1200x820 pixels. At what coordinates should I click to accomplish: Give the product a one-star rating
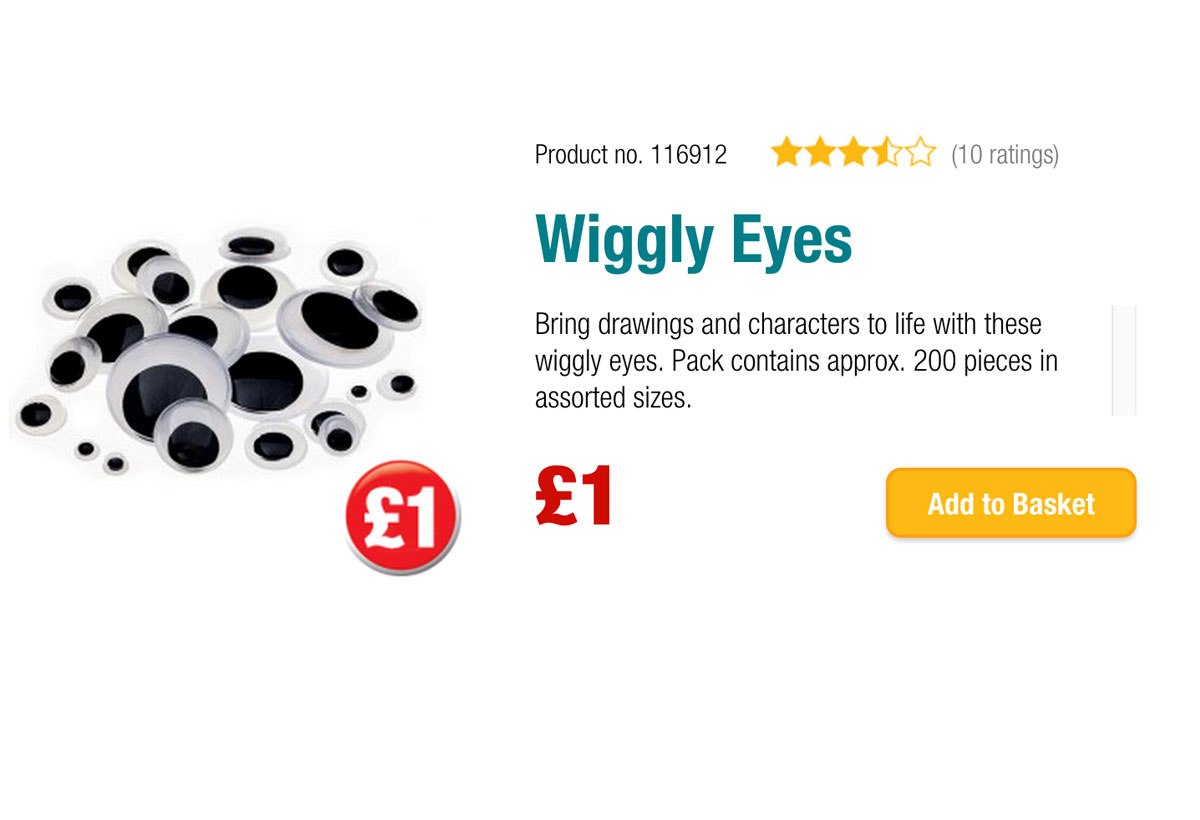coord(786,152)
